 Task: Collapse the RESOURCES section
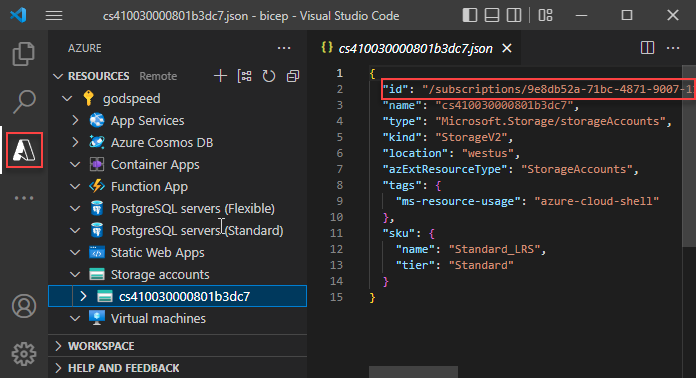(58, 76)
